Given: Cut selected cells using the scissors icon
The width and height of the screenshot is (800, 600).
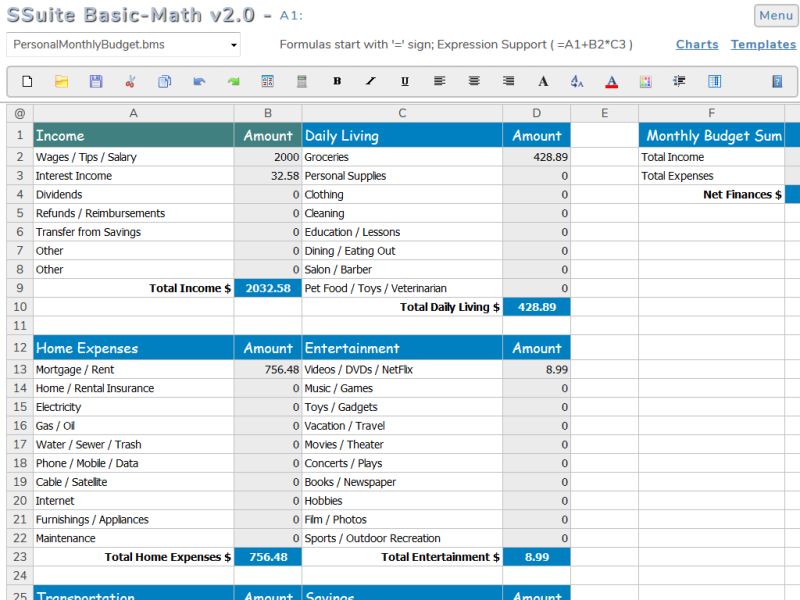Looking at the screenshot, I should coord(128,81).
